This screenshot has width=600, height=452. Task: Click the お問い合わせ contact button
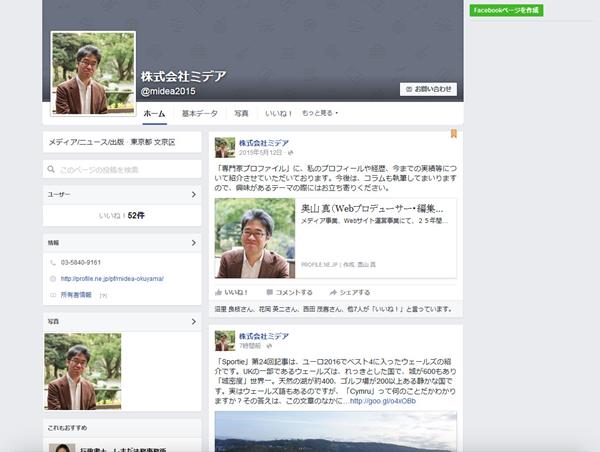tap(428, 89)
